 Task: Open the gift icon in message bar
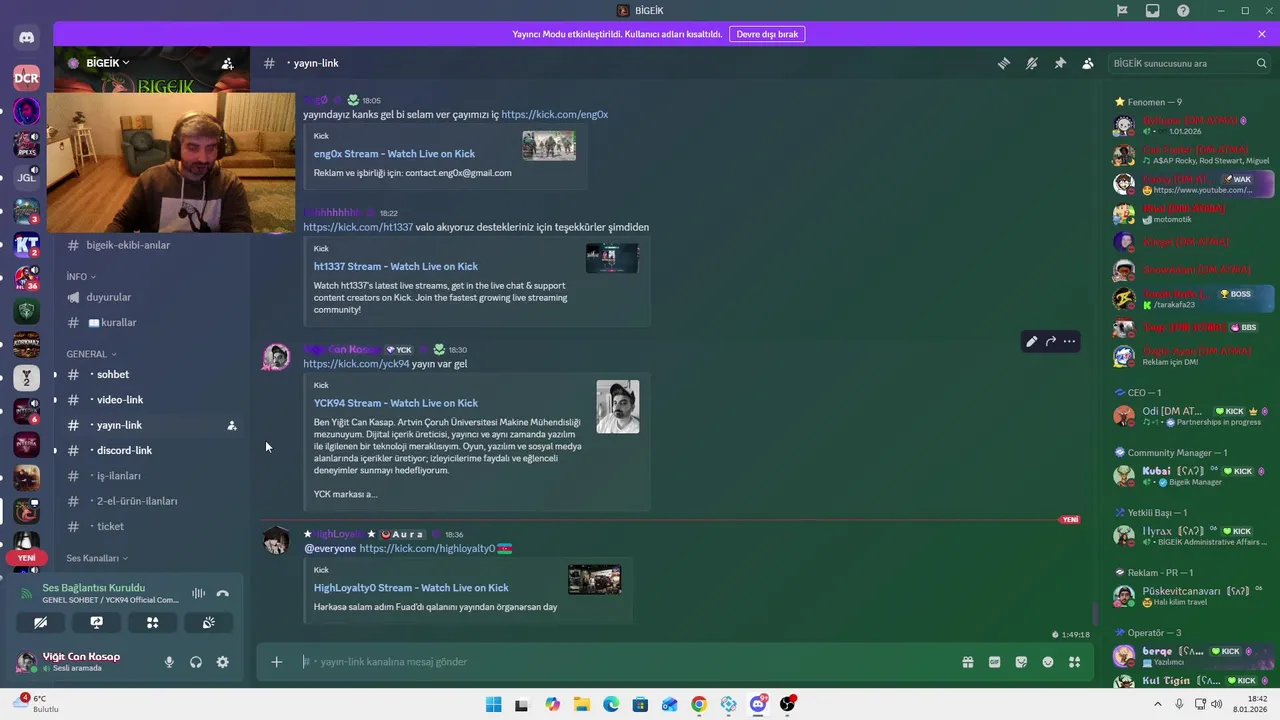click(x=968, y=662)
